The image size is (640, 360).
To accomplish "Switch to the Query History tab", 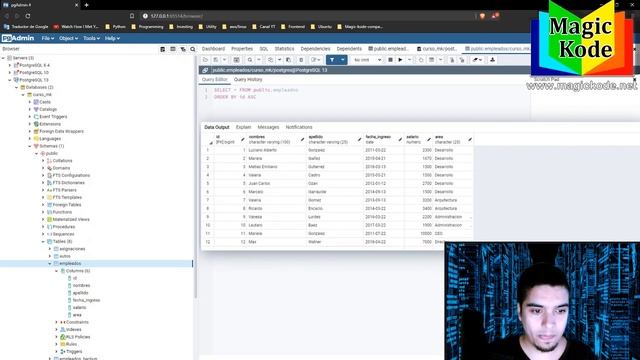I will (x=248, y=80).
